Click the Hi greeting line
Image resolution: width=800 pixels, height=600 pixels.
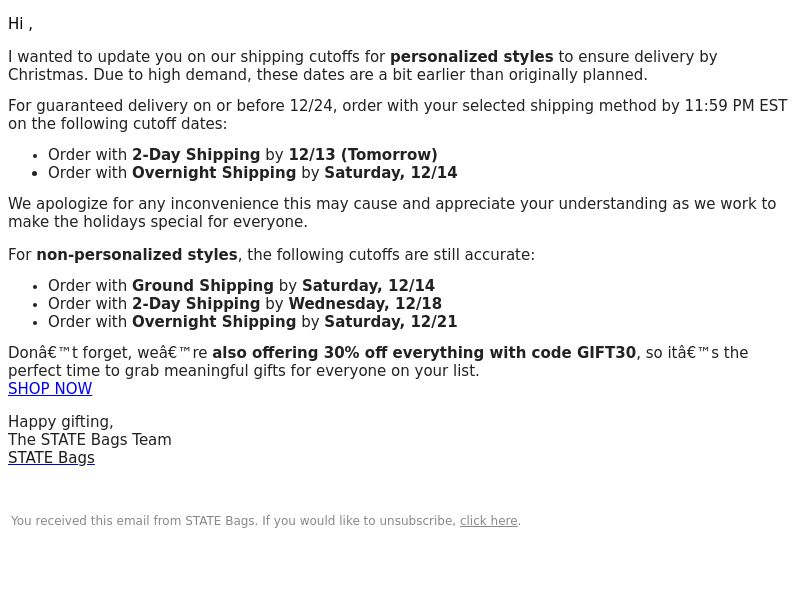(x=20, y=23)
